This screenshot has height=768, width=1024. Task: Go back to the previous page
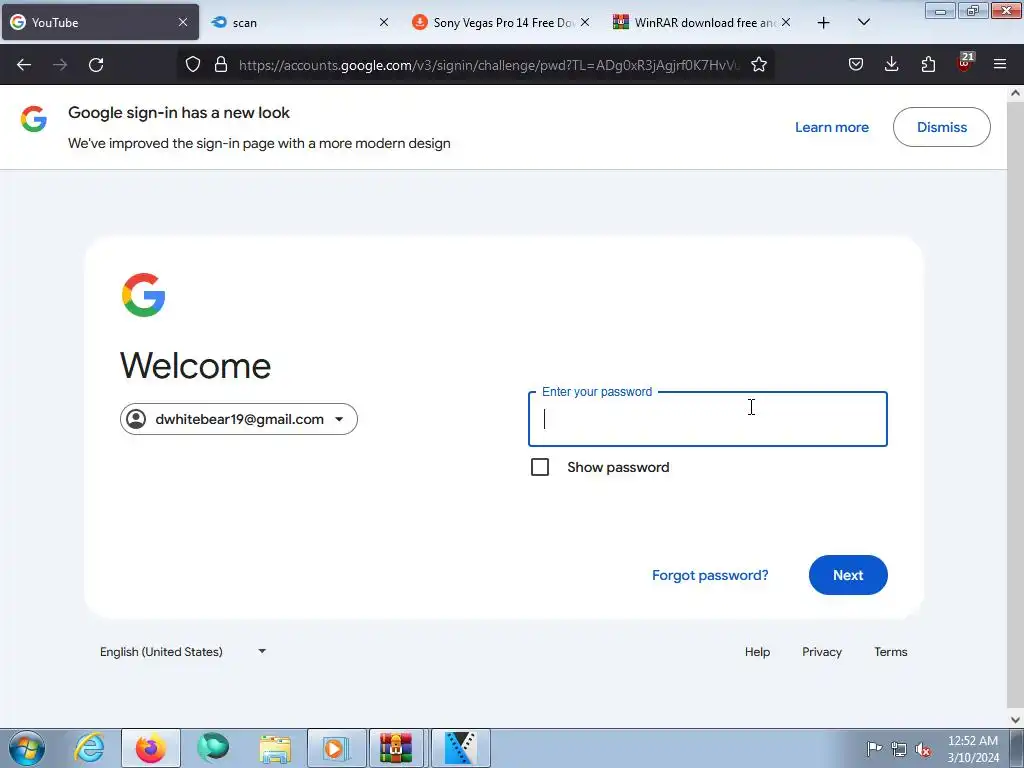tap(24, 65)
